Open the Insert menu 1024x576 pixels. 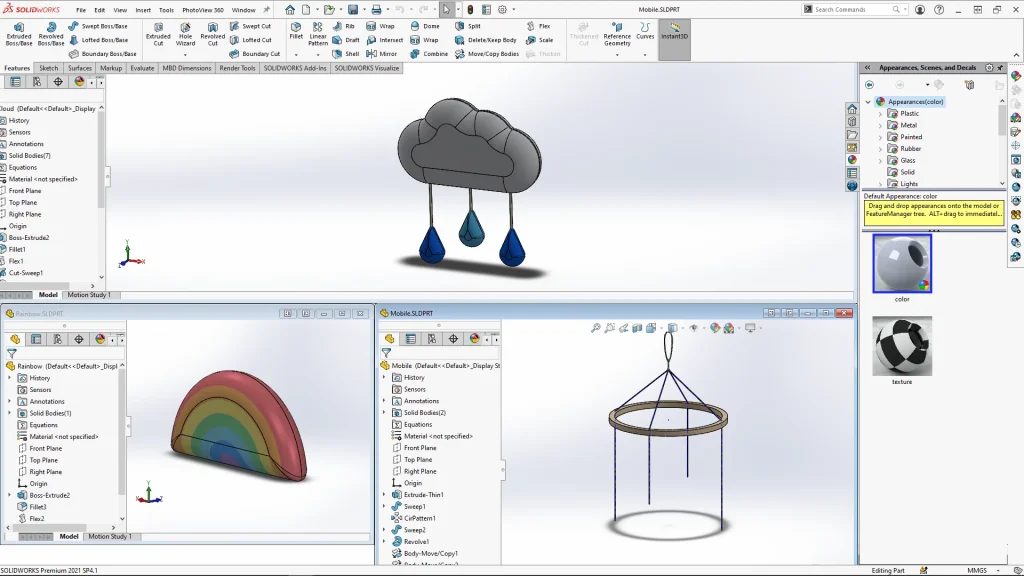(144, 9)
